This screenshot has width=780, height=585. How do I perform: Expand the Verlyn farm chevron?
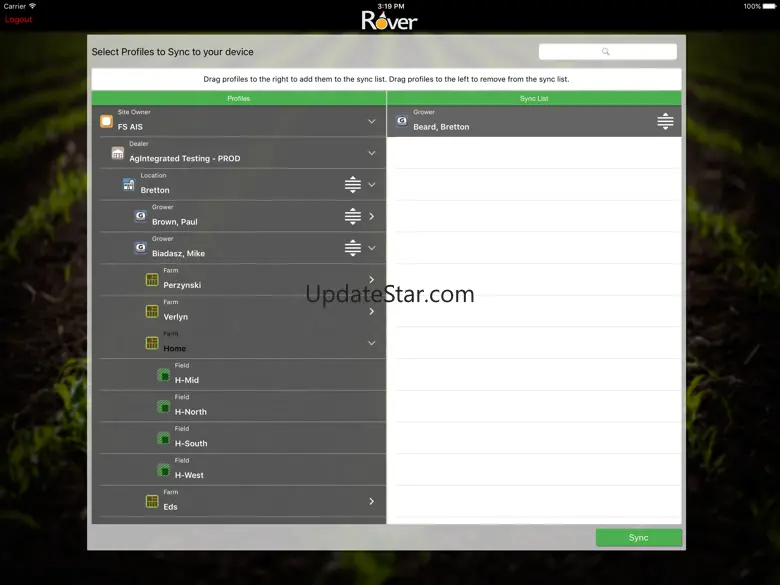pyautogui.click(x=372, y=311)
